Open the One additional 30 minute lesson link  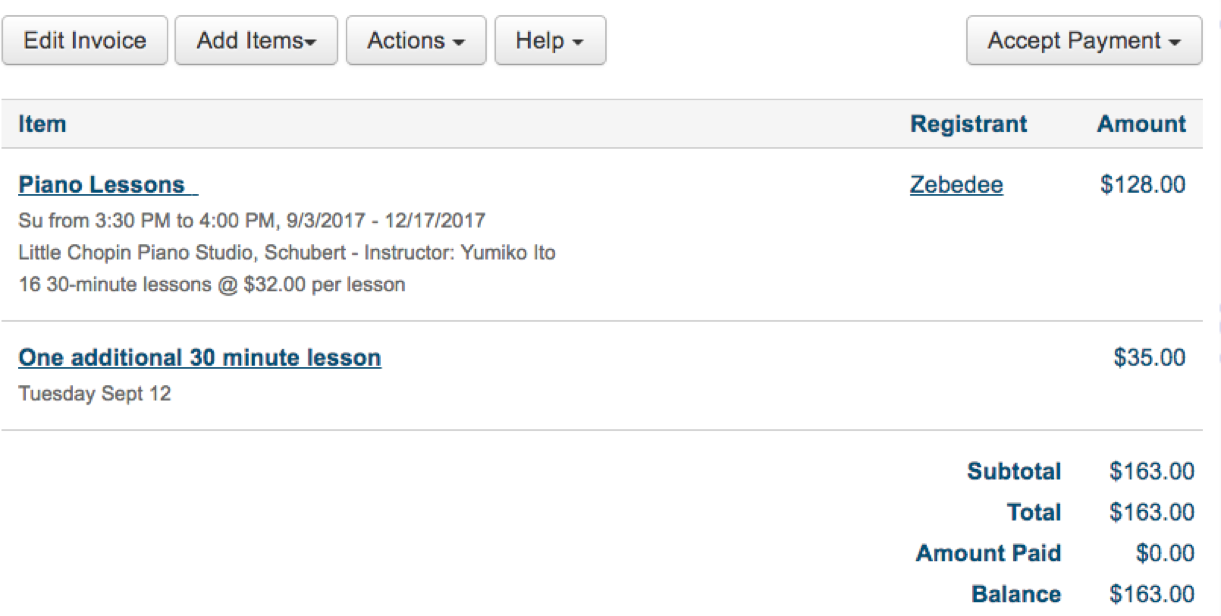200,358
